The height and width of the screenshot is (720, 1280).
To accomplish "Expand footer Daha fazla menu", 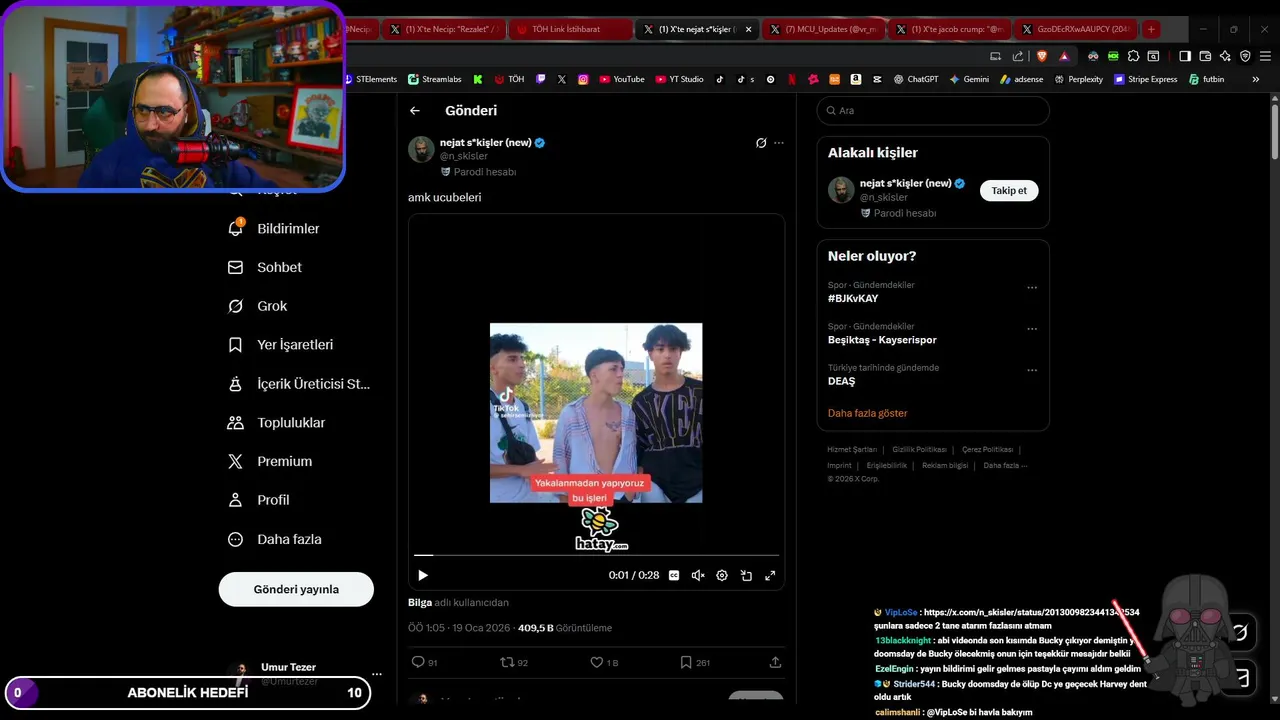I will [1005, 465].
